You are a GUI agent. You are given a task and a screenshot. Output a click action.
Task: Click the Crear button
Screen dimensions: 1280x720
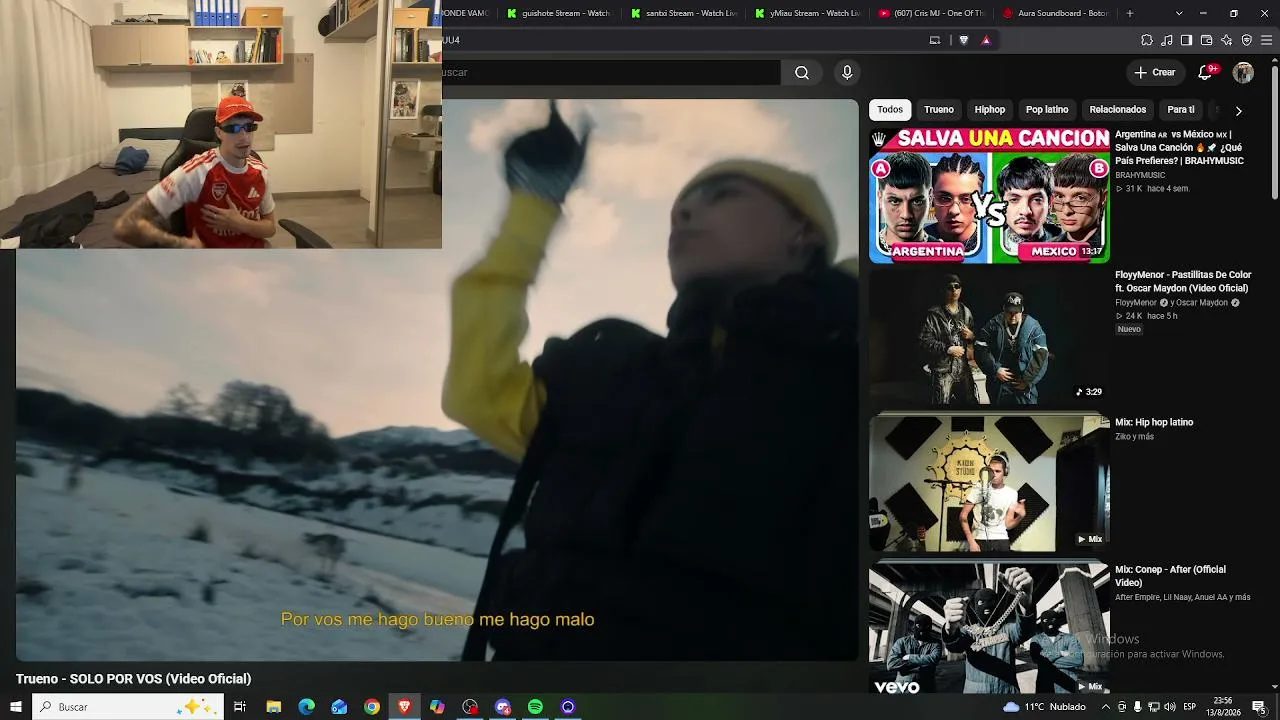pyautogui.click(x=1155, y=72)
